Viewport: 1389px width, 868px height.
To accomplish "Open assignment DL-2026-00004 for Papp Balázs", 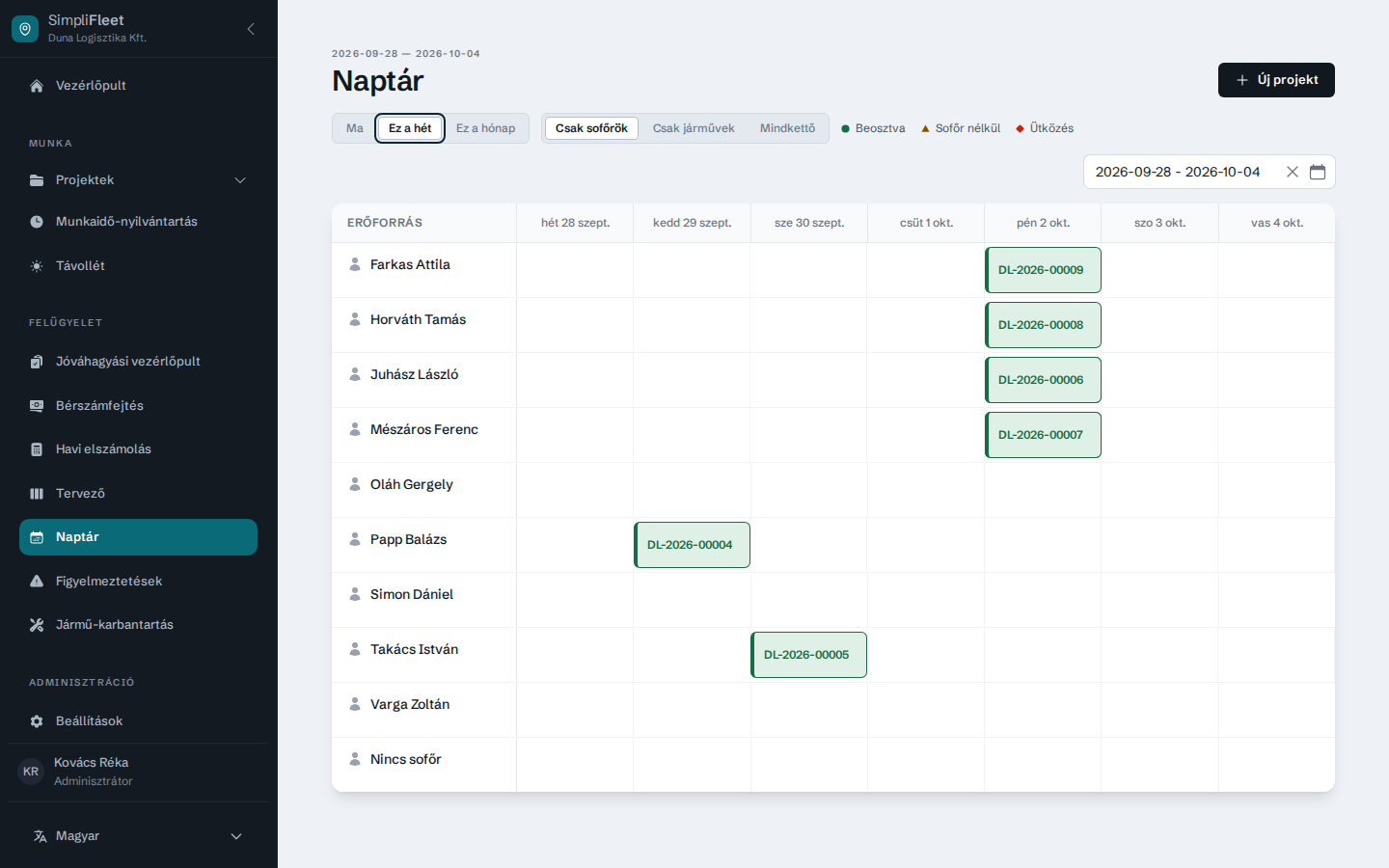I will click(692, 545).
